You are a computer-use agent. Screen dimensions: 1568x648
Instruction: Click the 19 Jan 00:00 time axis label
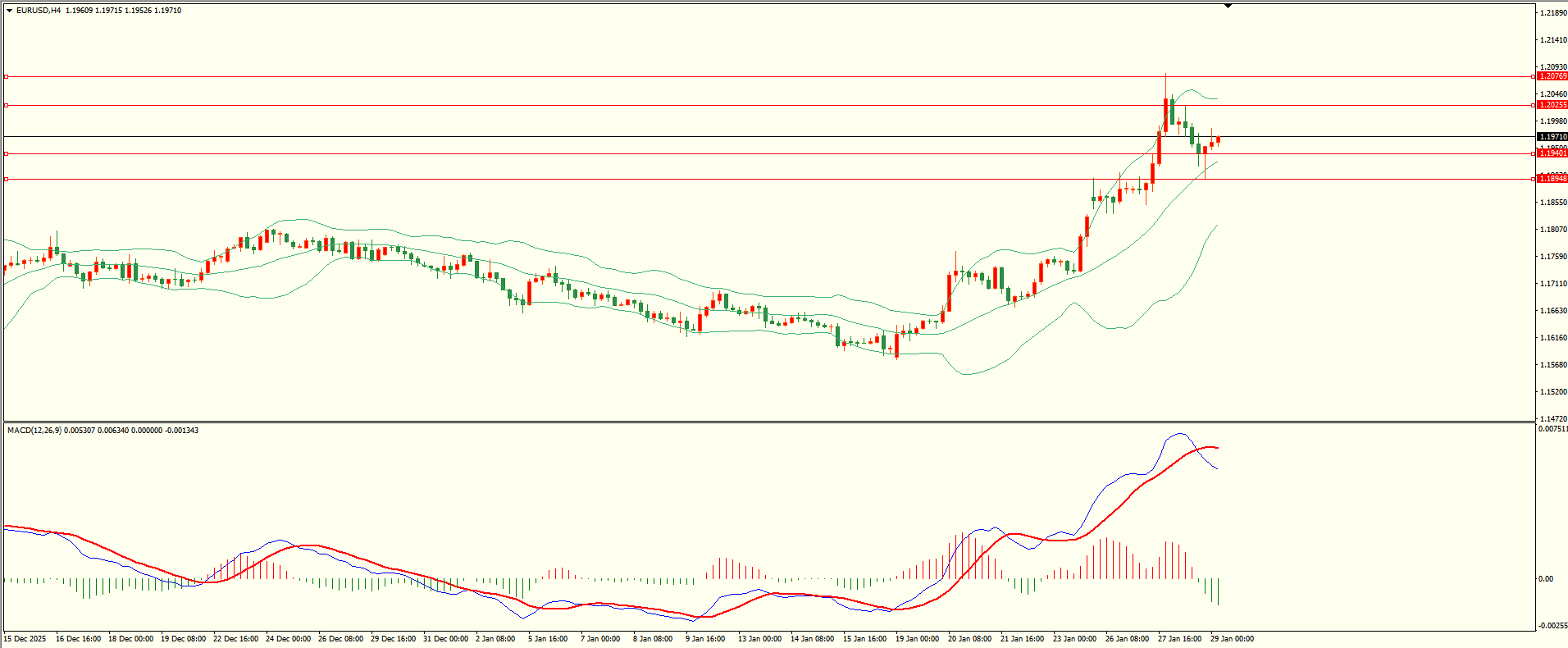pos(917,639)
